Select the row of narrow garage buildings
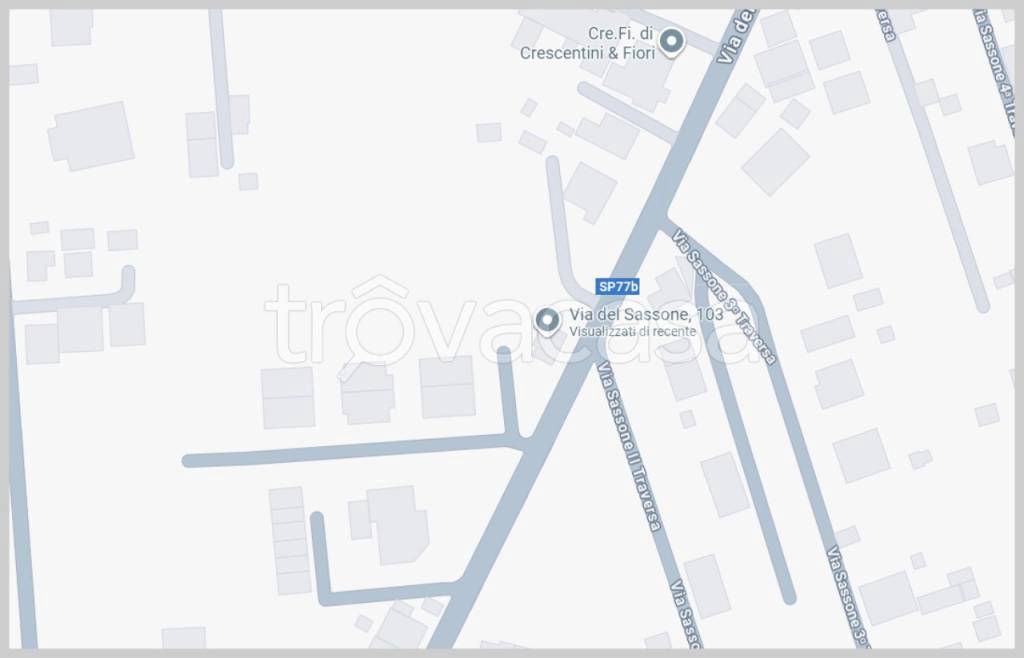Viewport: 1024px width, 658px height. point(289,540)
